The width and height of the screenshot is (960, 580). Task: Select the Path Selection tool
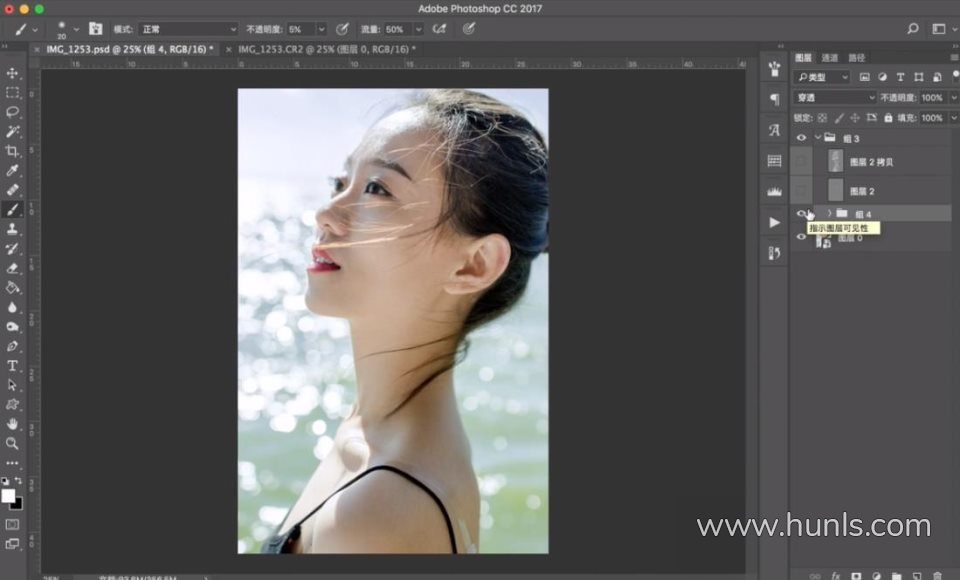pyautogui.click(x=12, y=385)
